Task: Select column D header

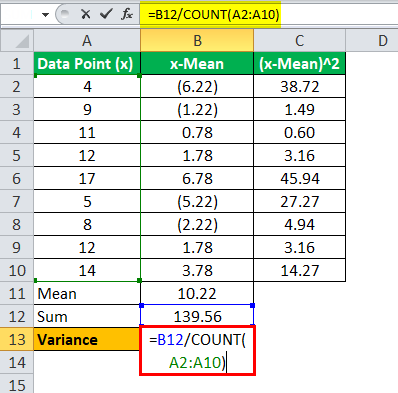Action: click(x=372, y=41)
